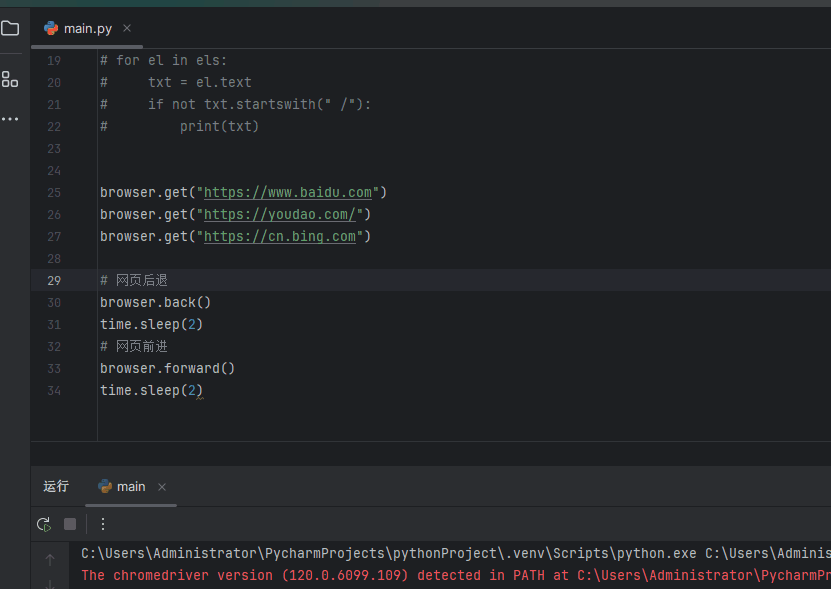Place cursor at end of line 34

point(203,390)
